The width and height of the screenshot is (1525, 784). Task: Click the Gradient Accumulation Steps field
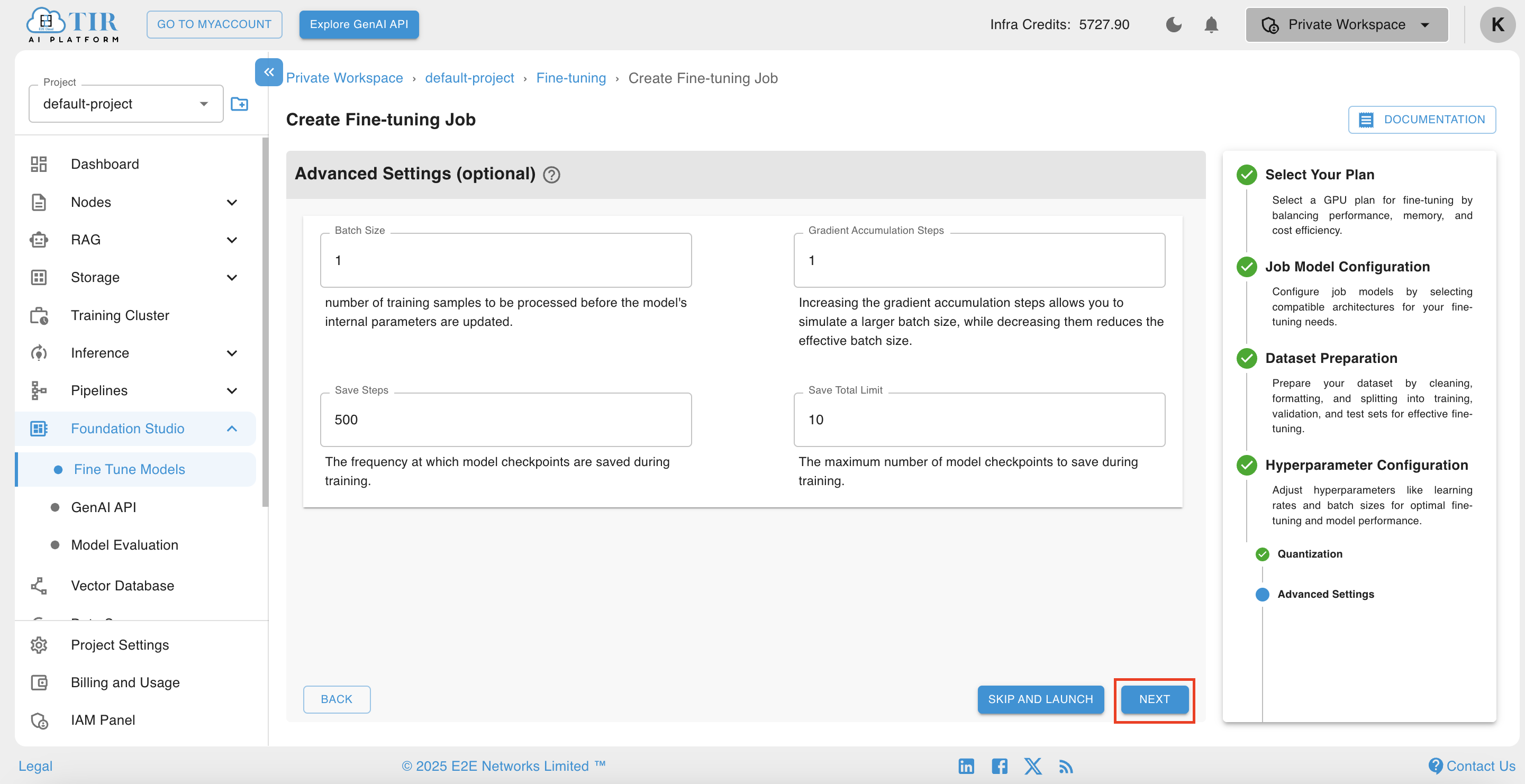979,260
